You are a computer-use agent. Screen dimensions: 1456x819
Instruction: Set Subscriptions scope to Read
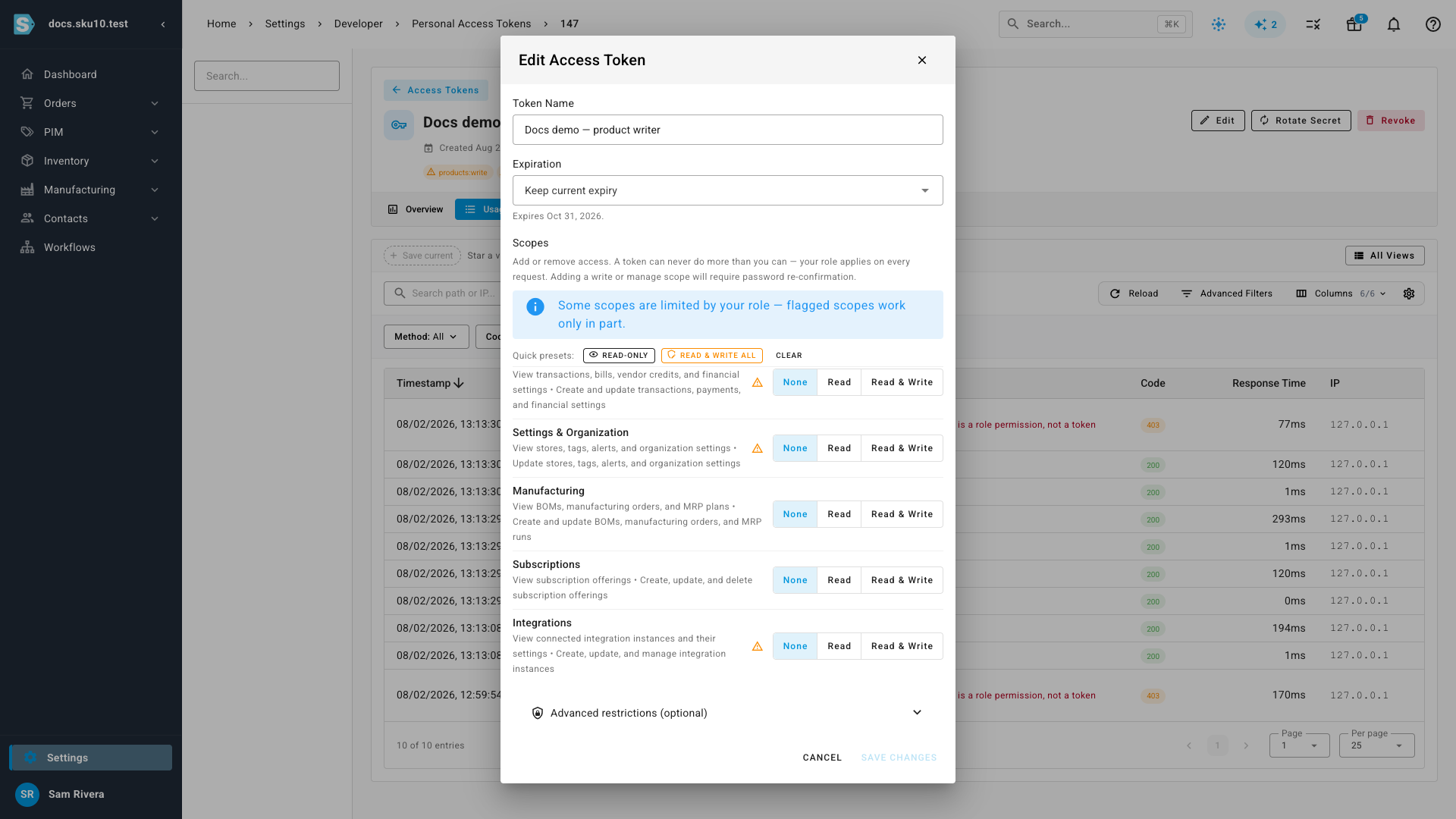point(839,580)
